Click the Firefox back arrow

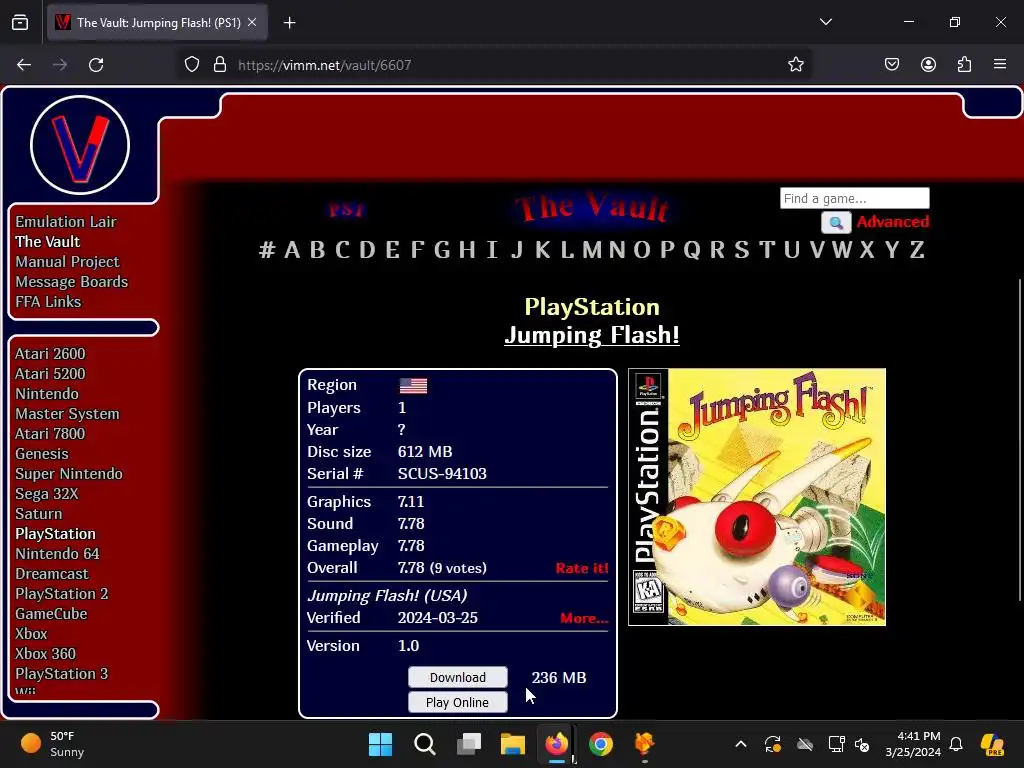[24, 65]
